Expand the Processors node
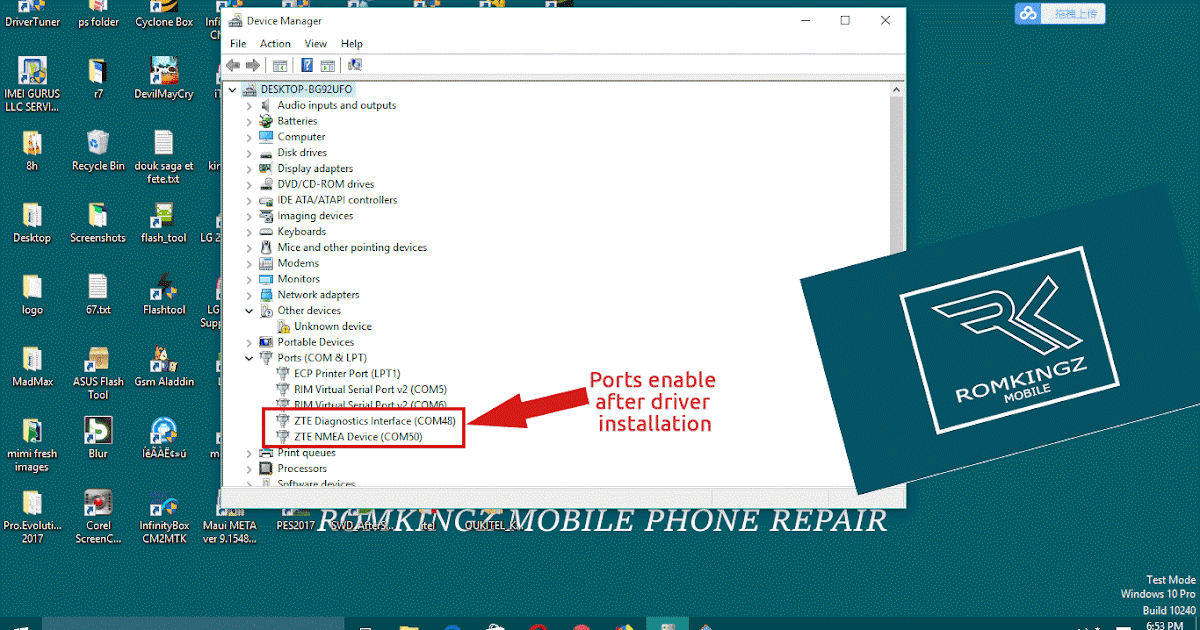Image resolution: width=1200 pixels, height=630 pixels. [249, 468]
